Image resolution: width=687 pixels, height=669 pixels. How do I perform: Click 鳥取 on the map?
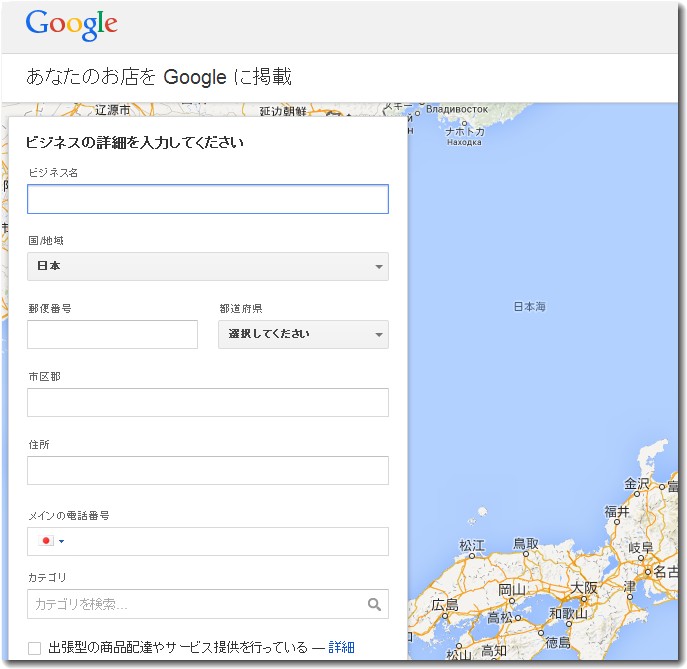(525, 544)
